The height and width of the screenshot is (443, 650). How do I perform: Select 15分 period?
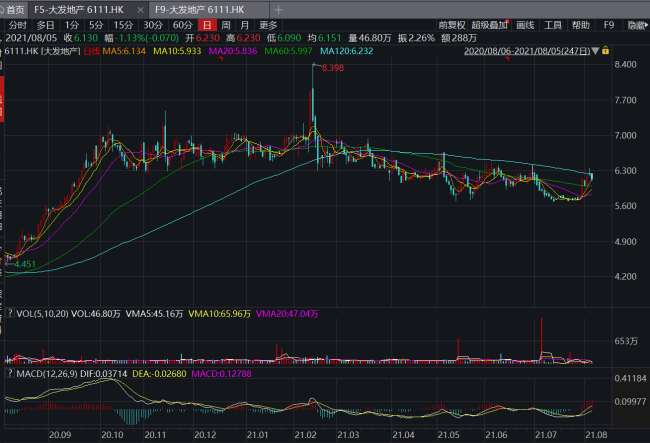pyautogui.click(x=123, y=25)
